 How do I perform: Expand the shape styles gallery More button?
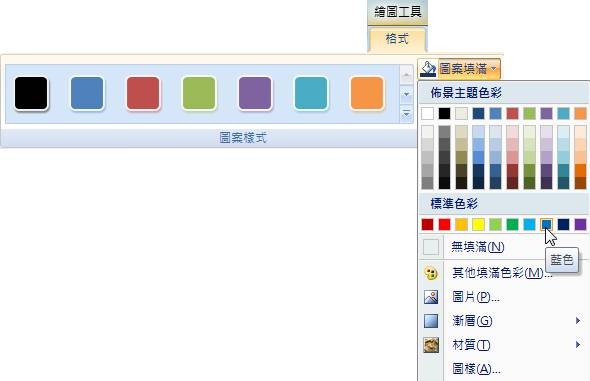[x=406, y=113]
